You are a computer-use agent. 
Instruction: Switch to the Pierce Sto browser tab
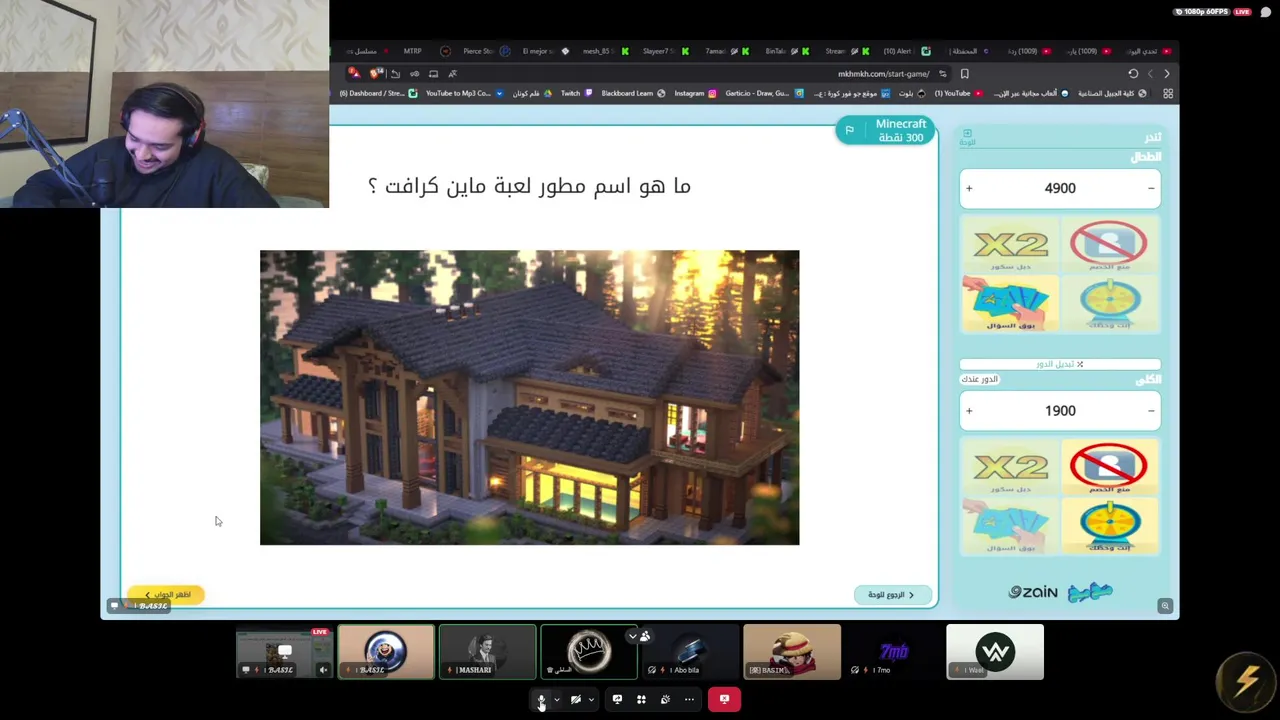[x=486, y=51]
